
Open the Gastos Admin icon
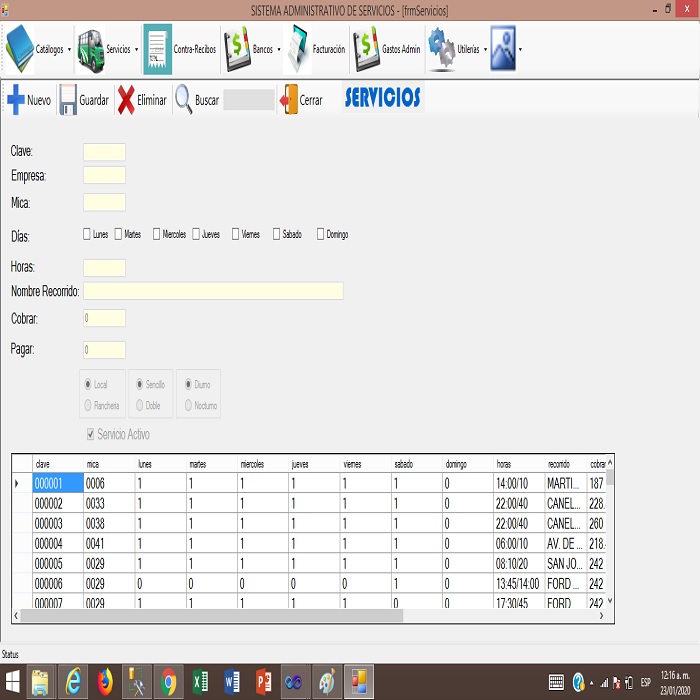(367, 48)
